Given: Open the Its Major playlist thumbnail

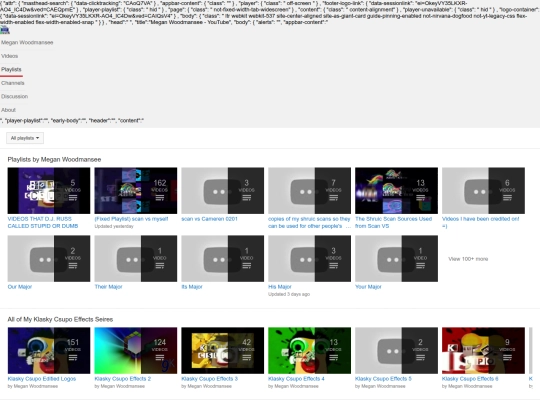Looking at the screenshot, I should 222,259.
